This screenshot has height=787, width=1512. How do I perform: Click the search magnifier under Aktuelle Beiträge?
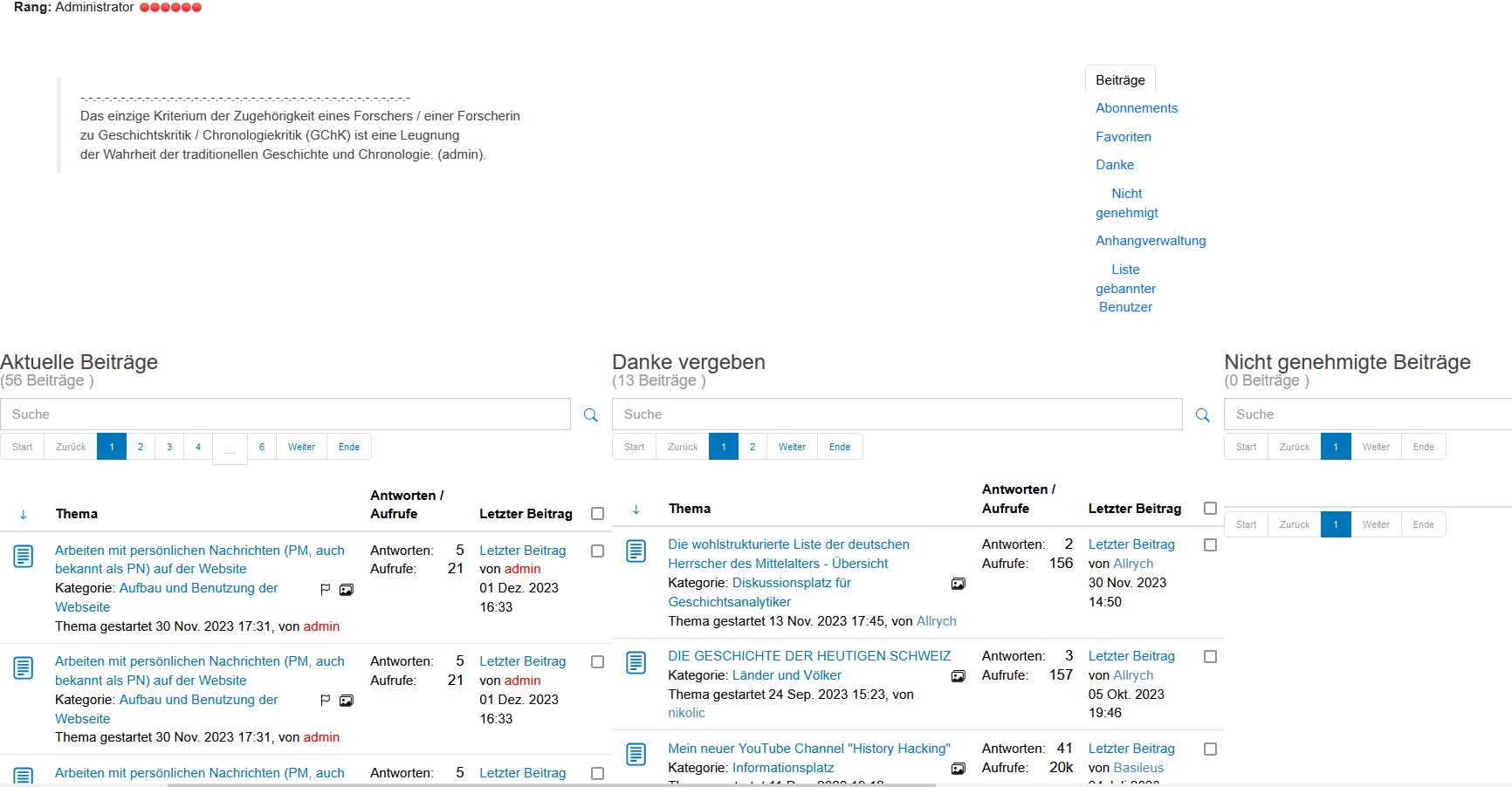click(591, 415)
